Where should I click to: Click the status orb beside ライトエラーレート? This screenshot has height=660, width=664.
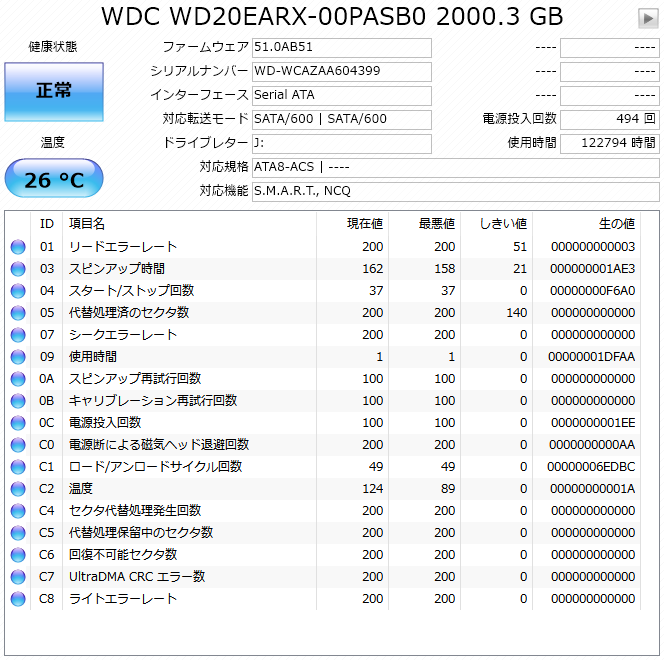(x=18, y=599)
